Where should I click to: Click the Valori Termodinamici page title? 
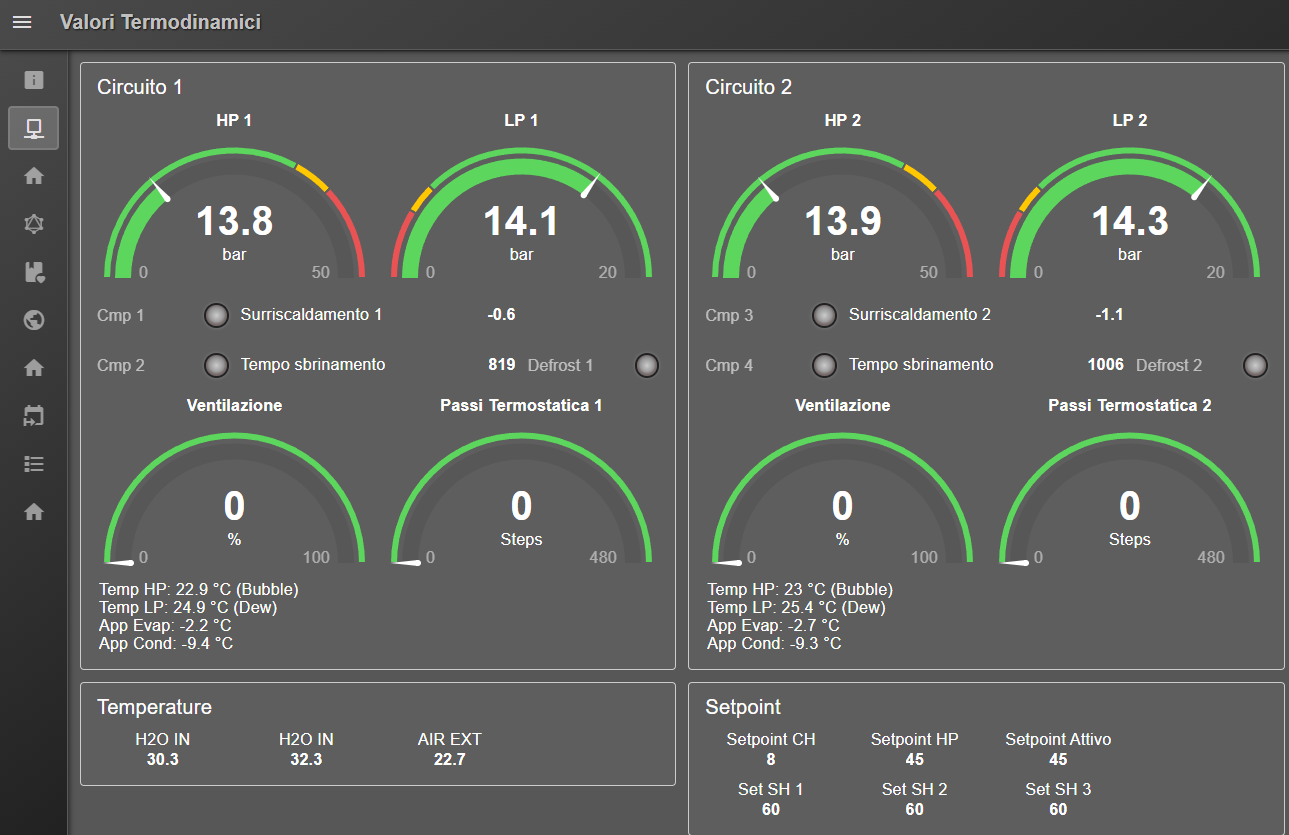(x=160, y=22)
